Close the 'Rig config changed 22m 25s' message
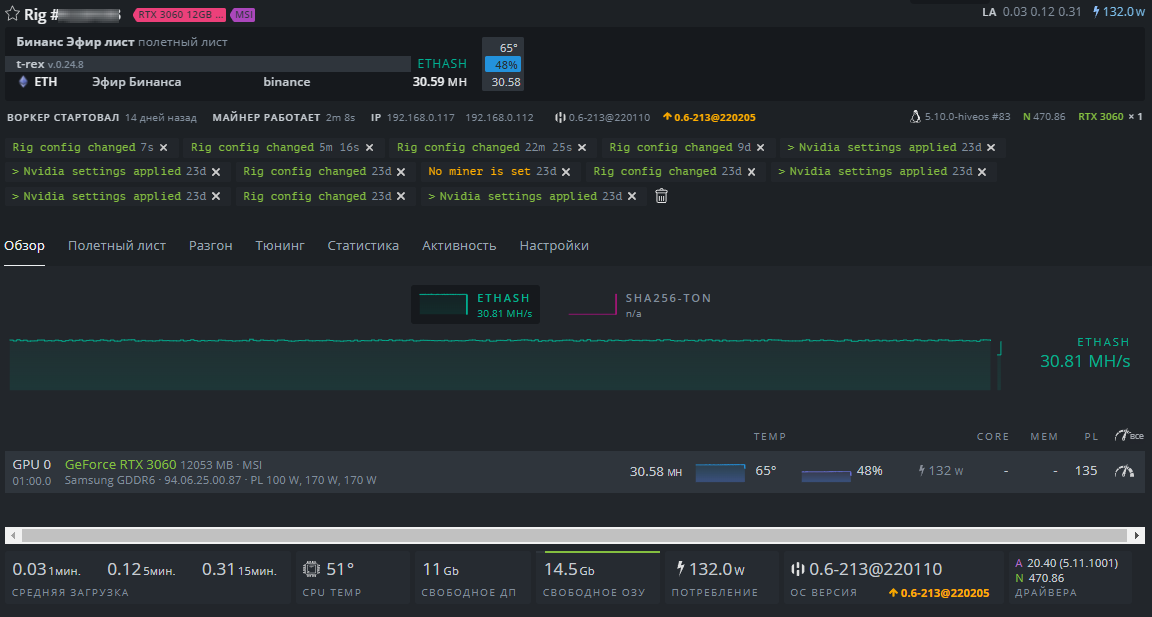The height and width of the screenshot is (617, 1152). pos(582,148)
